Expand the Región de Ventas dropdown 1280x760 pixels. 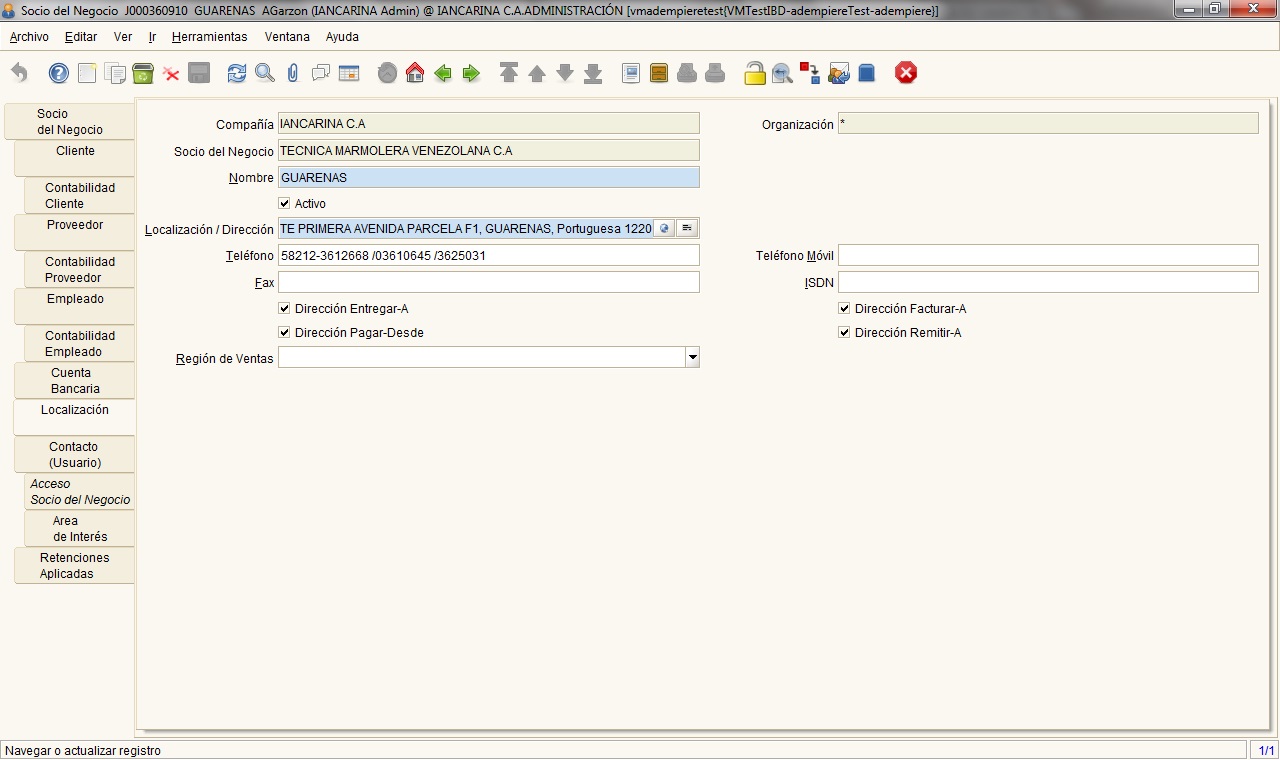point(692,357)
